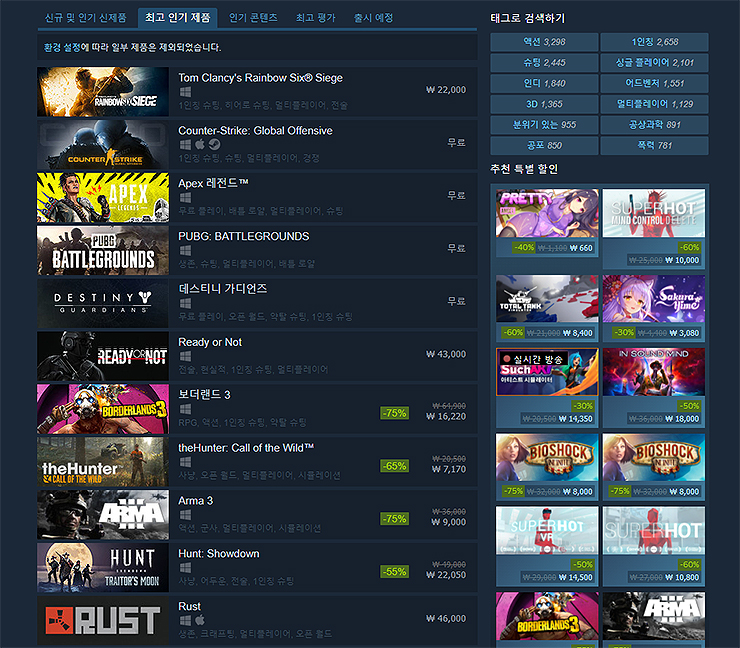Viewport: 740px width, 648px height.
Task: Click the Windows icon under Rust
Action: coord(185,620)
